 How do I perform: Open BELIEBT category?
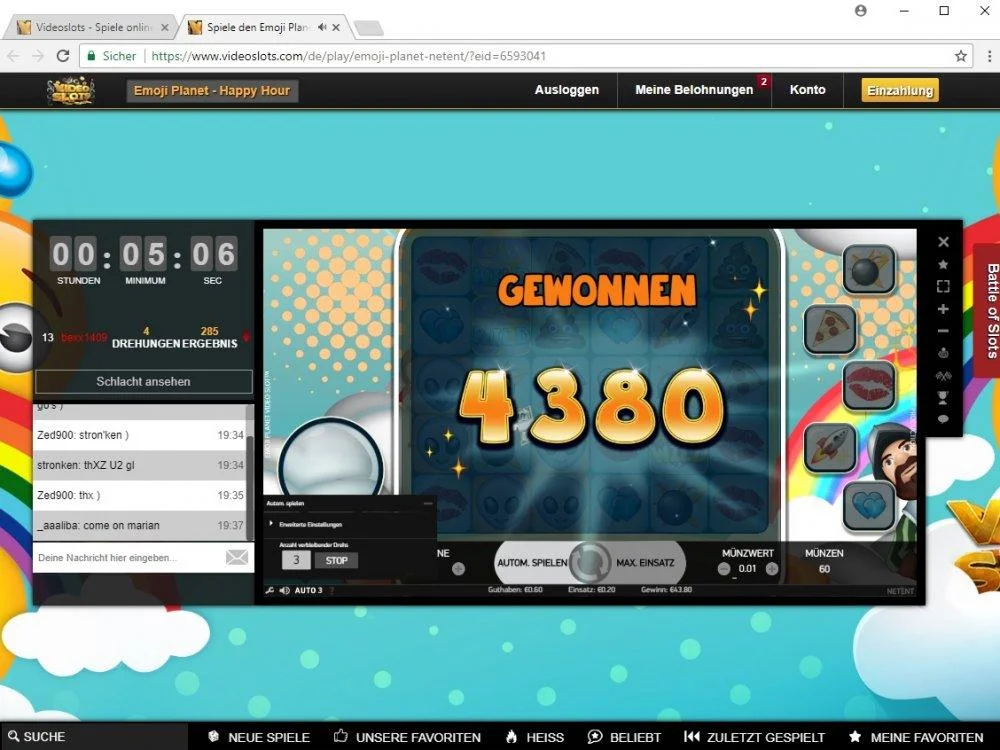(x=624, y=737)
